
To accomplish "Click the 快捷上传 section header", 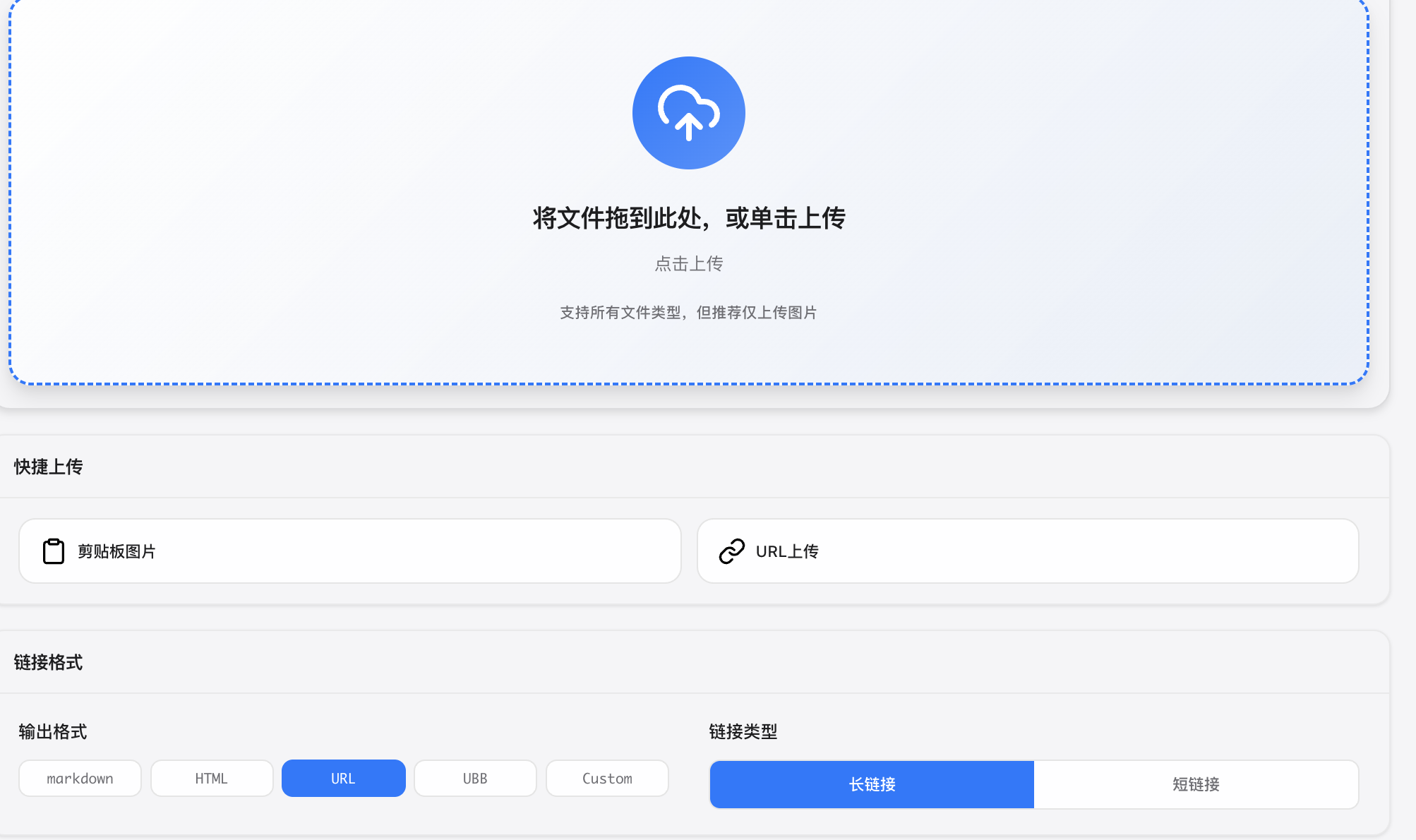I will point(48,467).
